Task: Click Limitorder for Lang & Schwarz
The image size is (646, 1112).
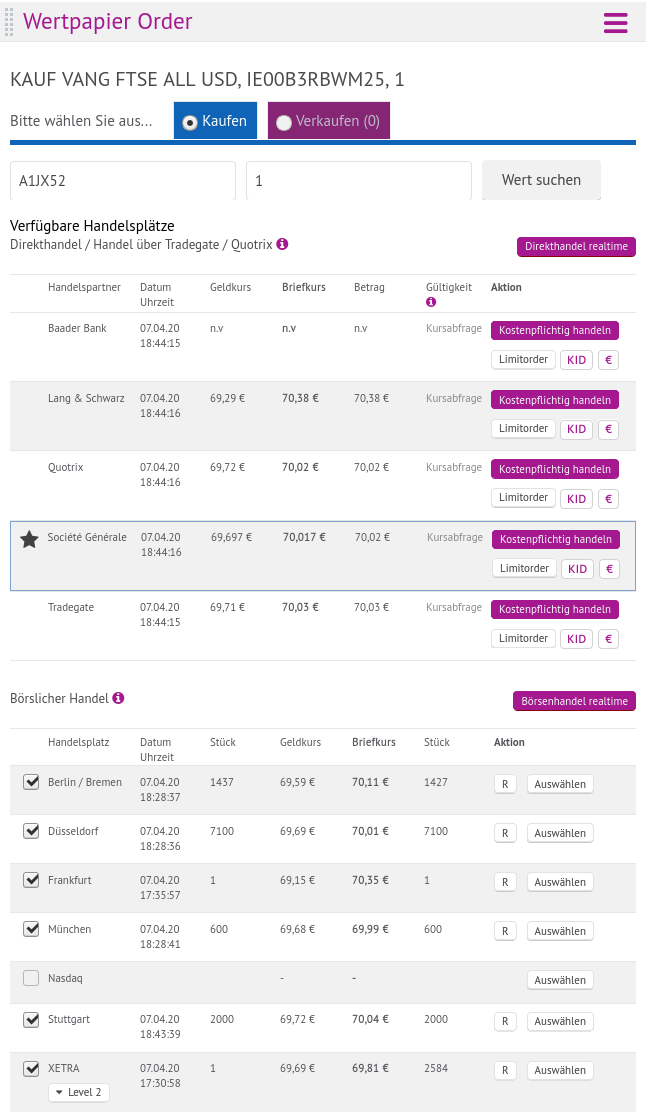Action: click(524, 428)
